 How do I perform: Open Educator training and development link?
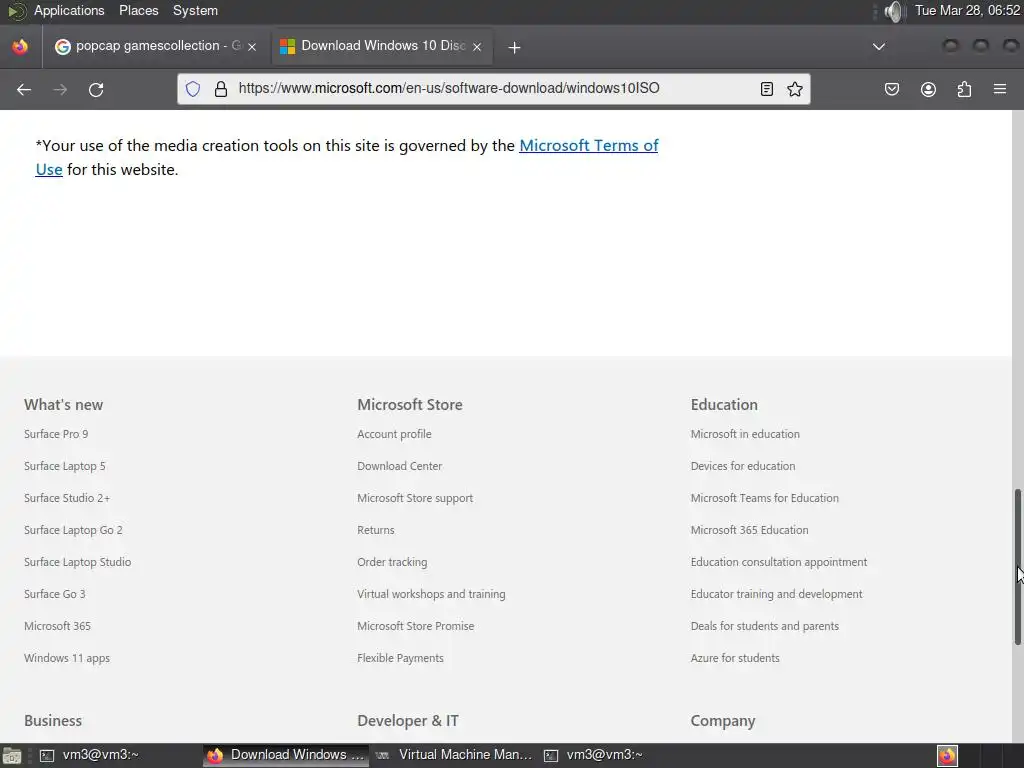776,594
